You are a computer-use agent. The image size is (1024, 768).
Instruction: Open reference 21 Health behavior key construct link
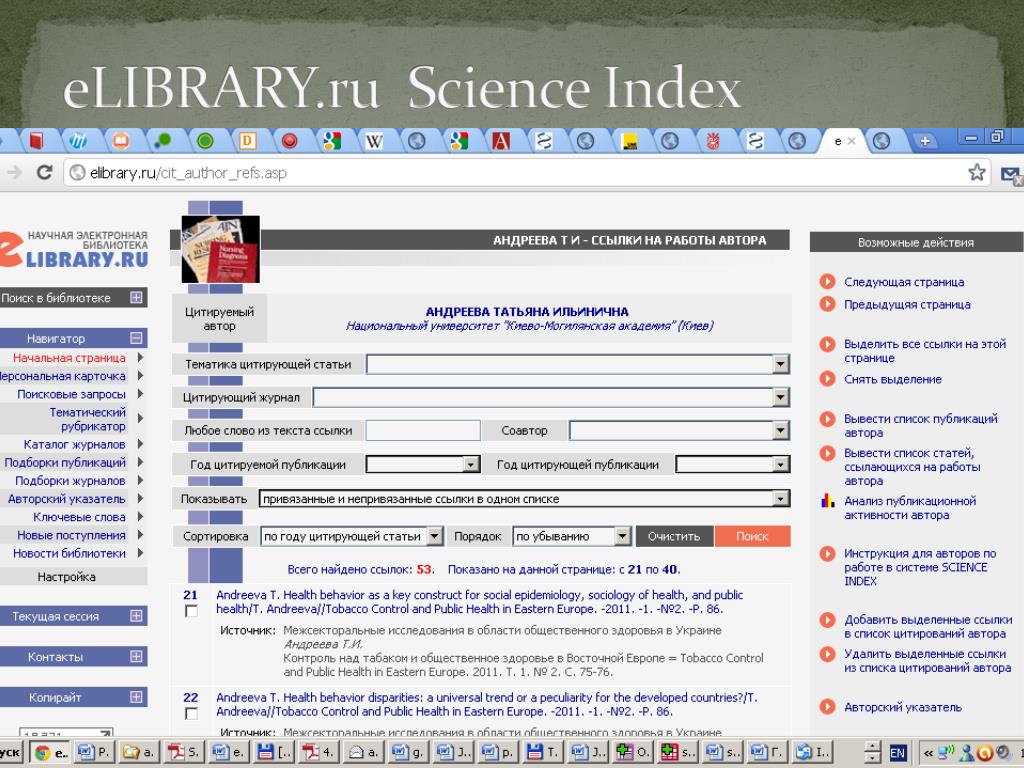[x=479, y=601]
